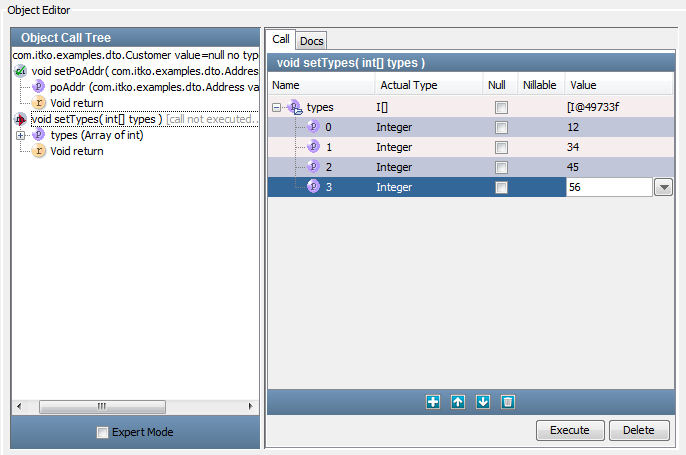
Task: Click Integer type in row 1
Action: [394, 147]
